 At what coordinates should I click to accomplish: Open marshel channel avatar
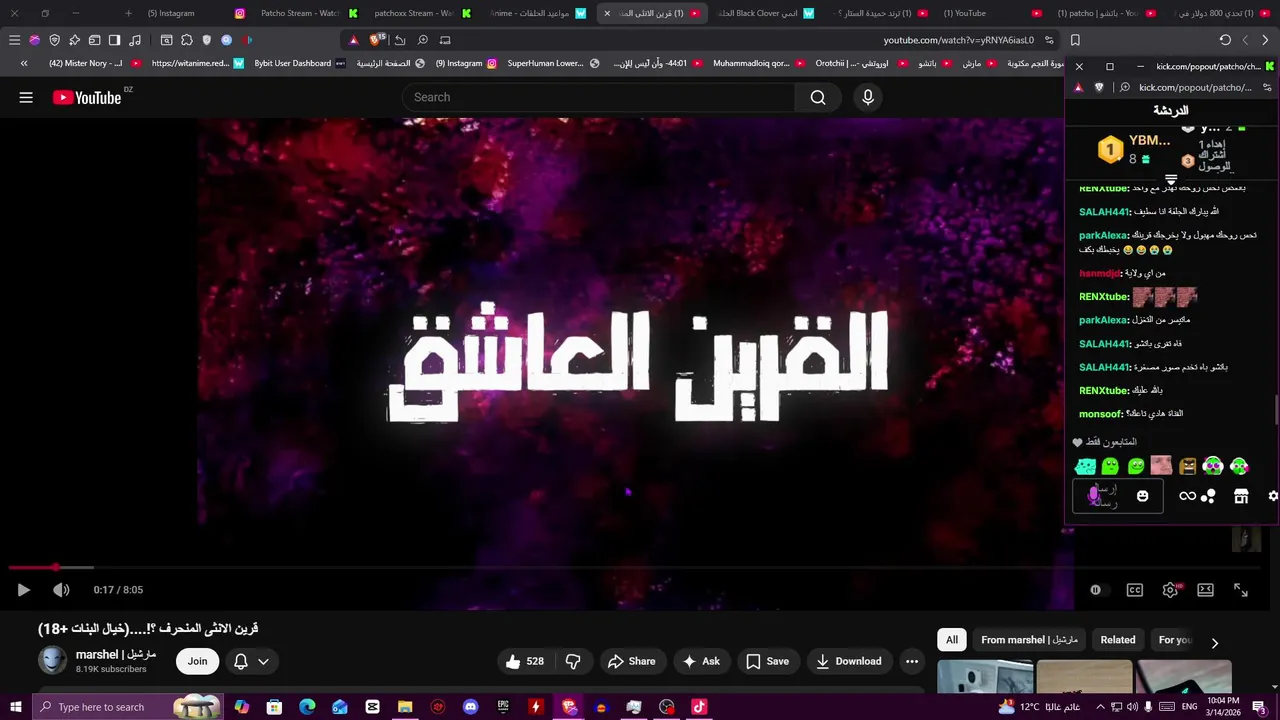pyautogui.click(x=52, y=661)
